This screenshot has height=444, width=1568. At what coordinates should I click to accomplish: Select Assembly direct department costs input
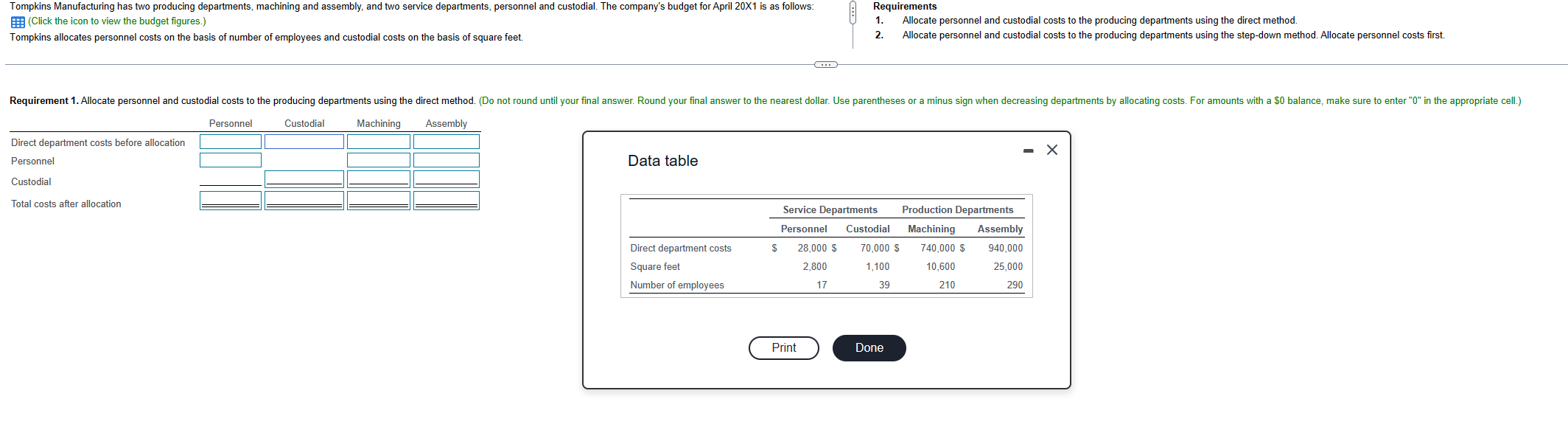pyautogui.click(x=447, y=142)
